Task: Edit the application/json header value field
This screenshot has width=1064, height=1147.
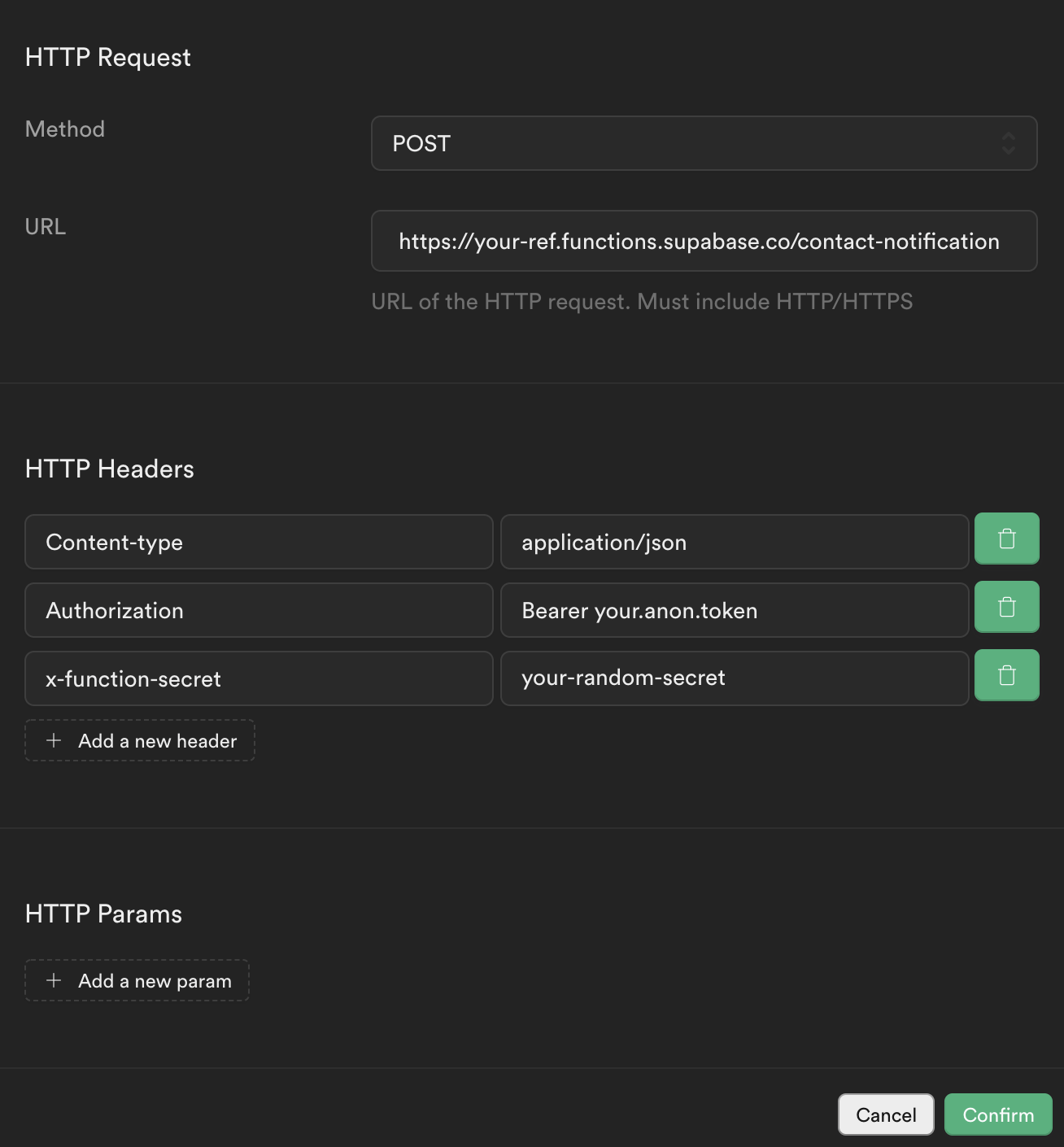Action: click(x=734, y=542)
